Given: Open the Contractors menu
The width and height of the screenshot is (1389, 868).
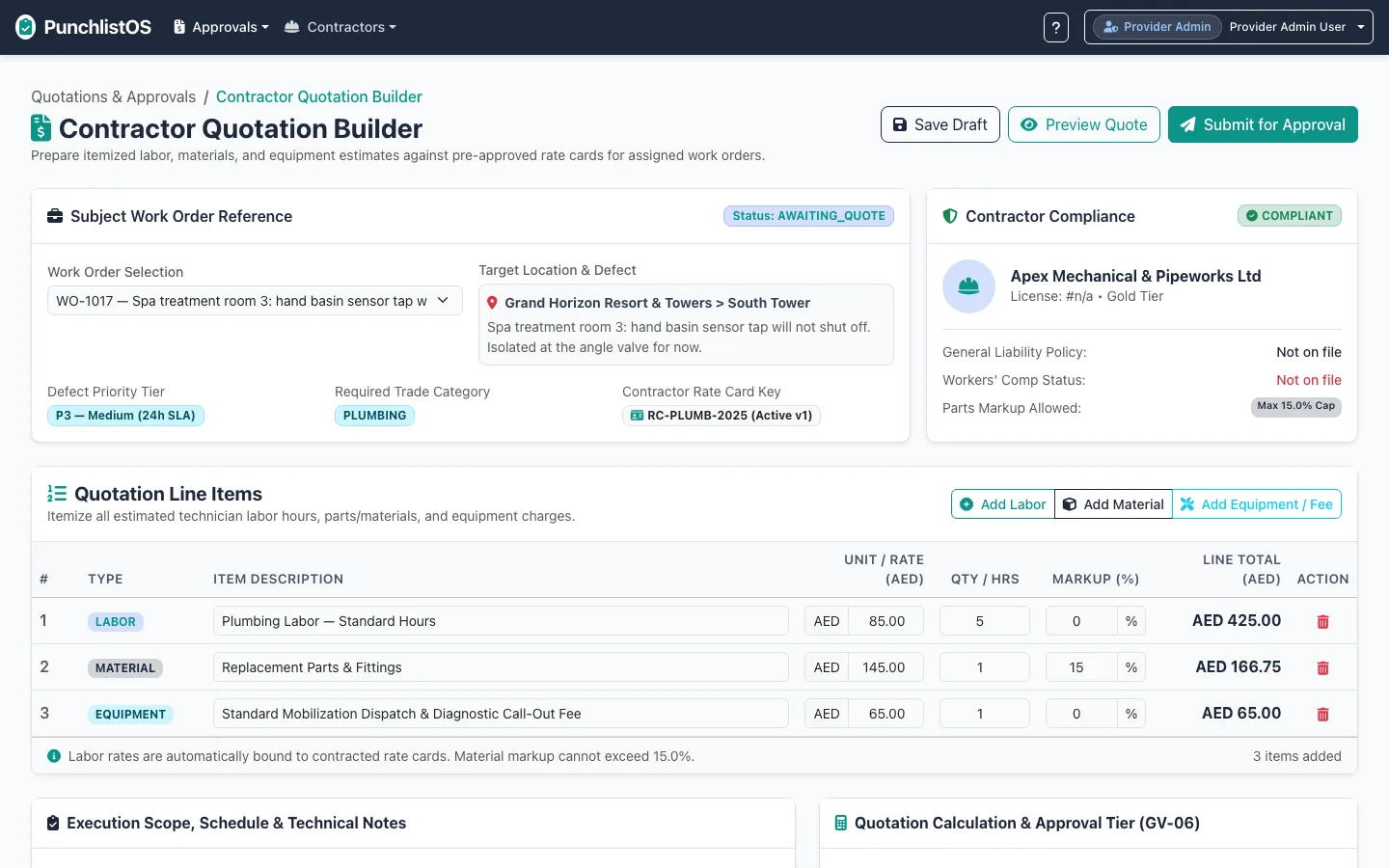Looking at the screenshot, I should tap(340, 27).
